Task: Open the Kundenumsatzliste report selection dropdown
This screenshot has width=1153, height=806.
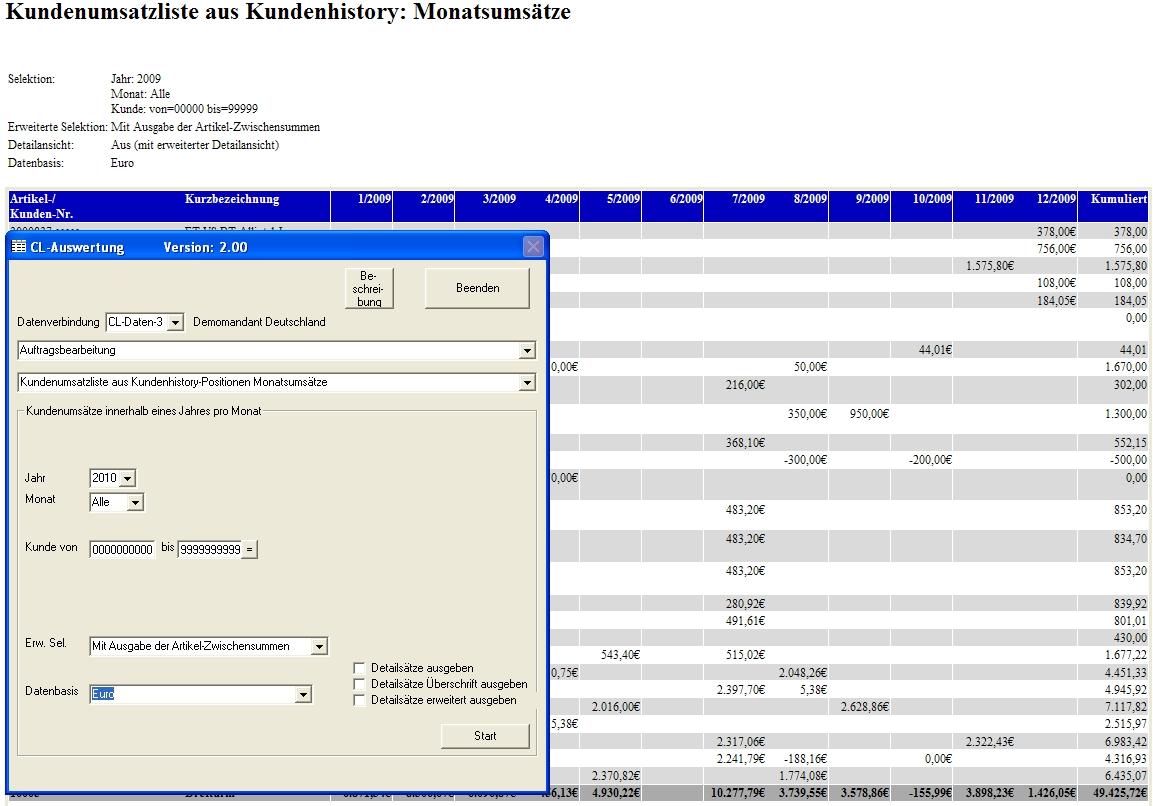Action: tap(526, 382)
